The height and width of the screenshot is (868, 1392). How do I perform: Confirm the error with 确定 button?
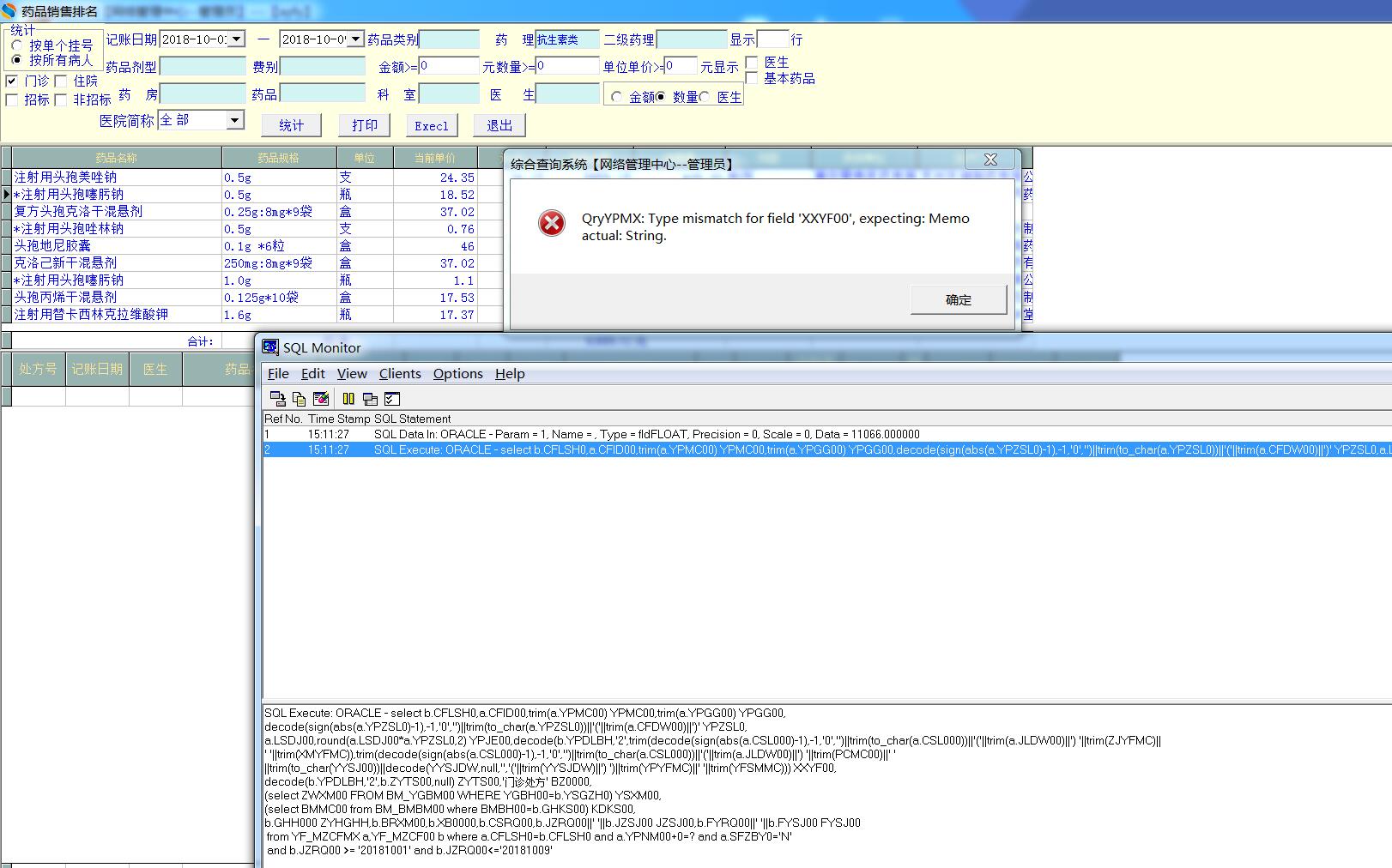coord(959,299)
